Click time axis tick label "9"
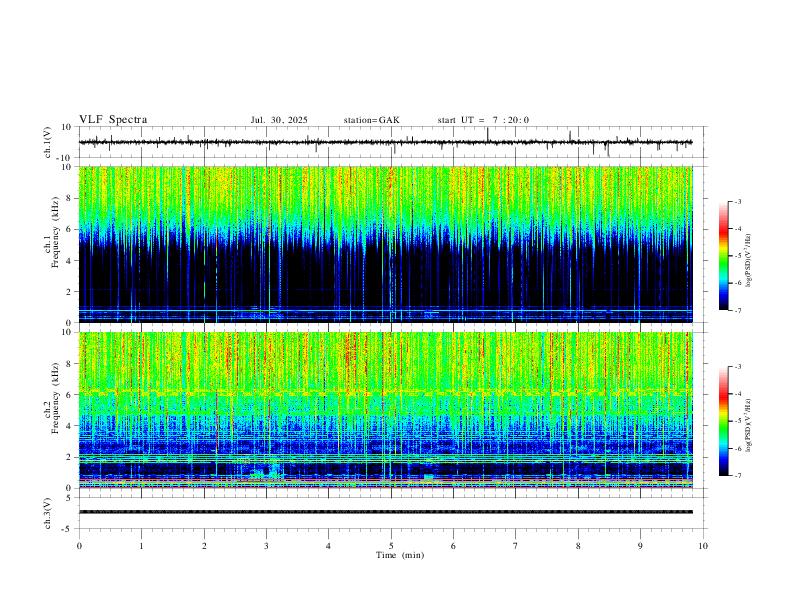This screenshot has width=792, height=612. coord(640,546)
